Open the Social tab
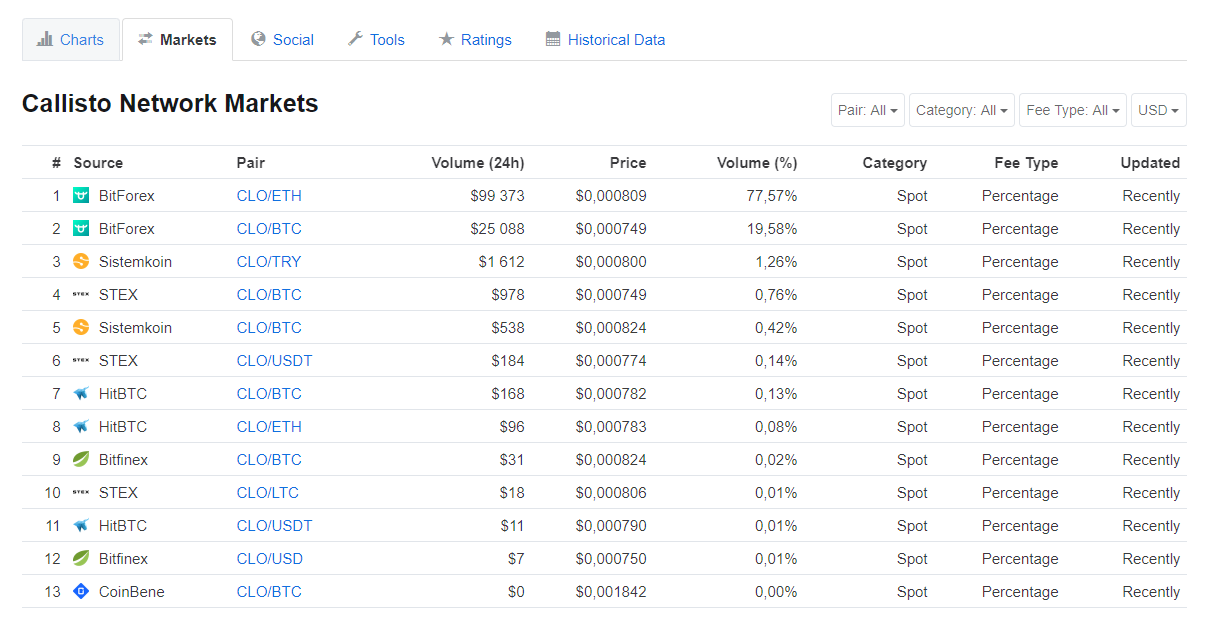The height and width of the screenshot is (637, 1220). [282, 40]
